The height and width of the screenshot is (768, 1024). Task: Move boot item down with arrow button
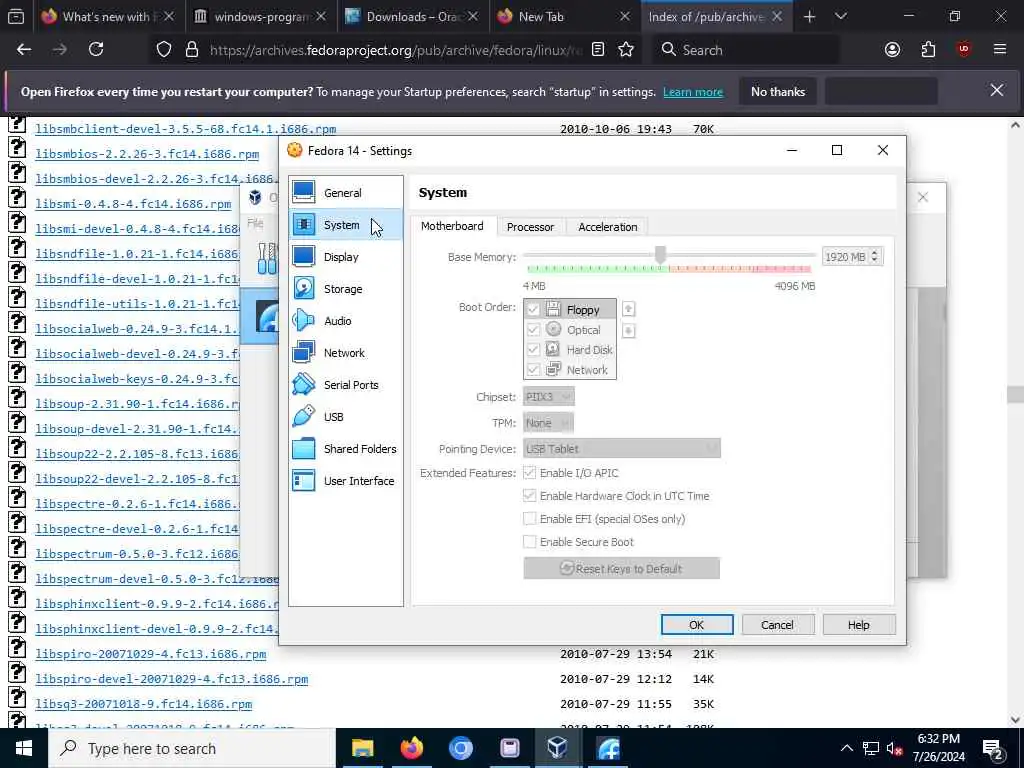pos(628,331)
